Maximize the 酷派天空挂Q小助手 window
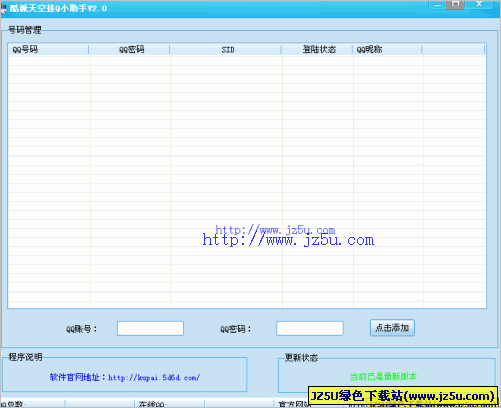Screen dimensions: 501x408 pos(455,4)
